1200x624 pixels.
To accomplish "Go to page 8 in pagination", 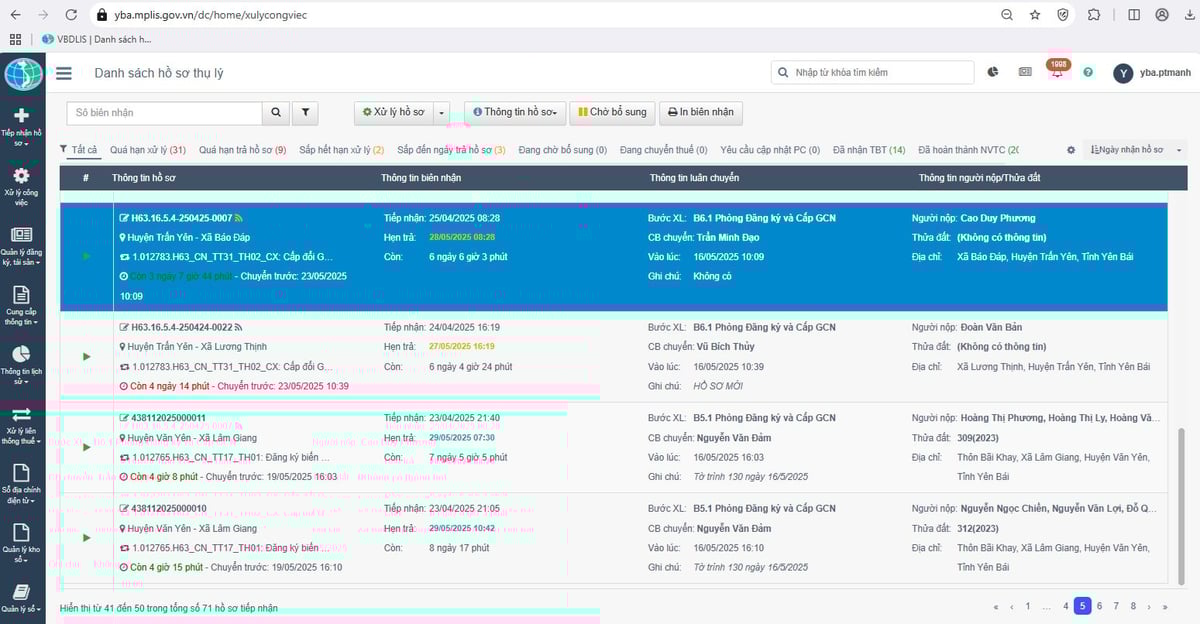I will (1133, 606).
